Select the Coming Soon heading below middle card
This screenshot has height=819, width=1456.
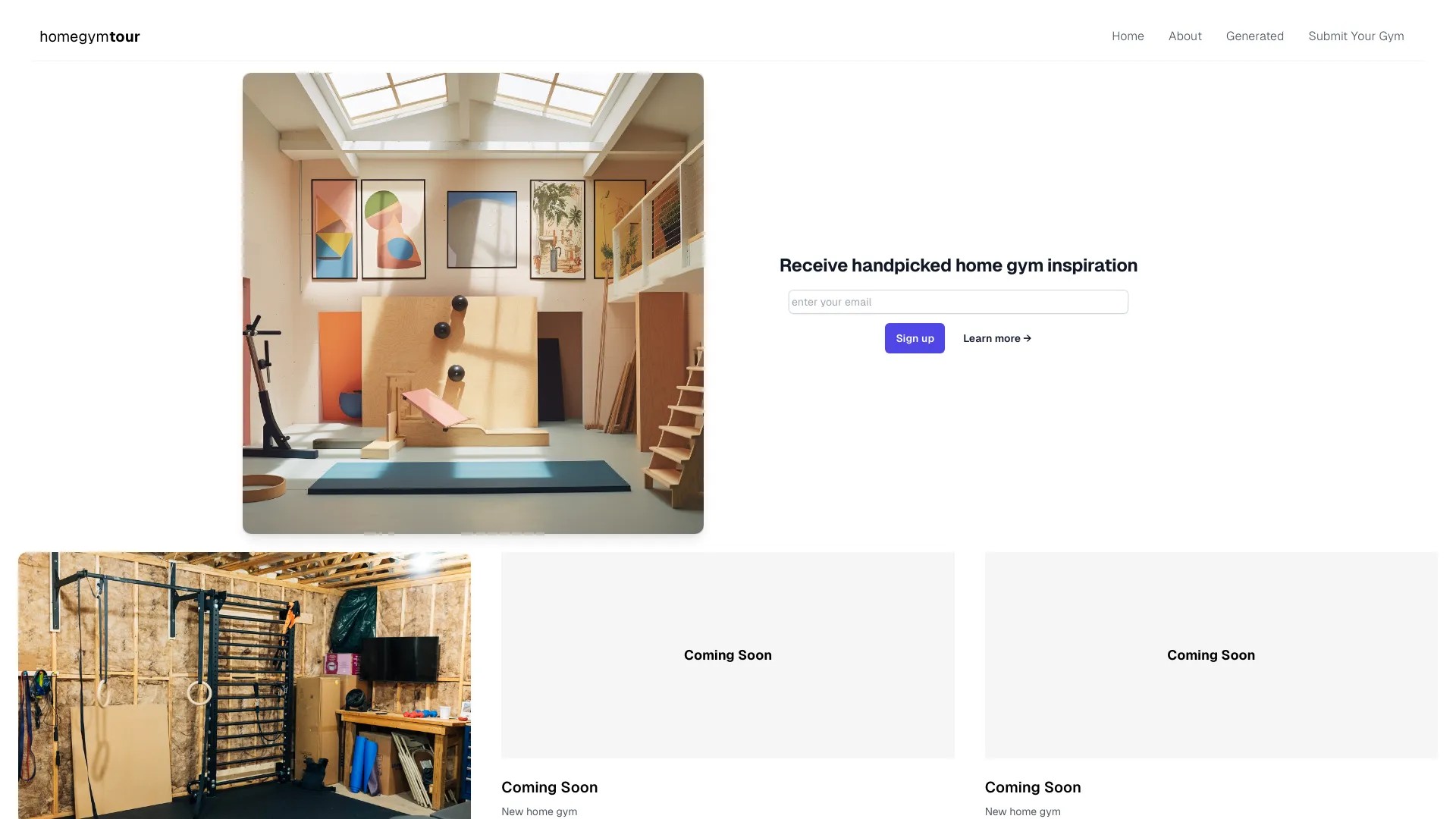point(549,787)
